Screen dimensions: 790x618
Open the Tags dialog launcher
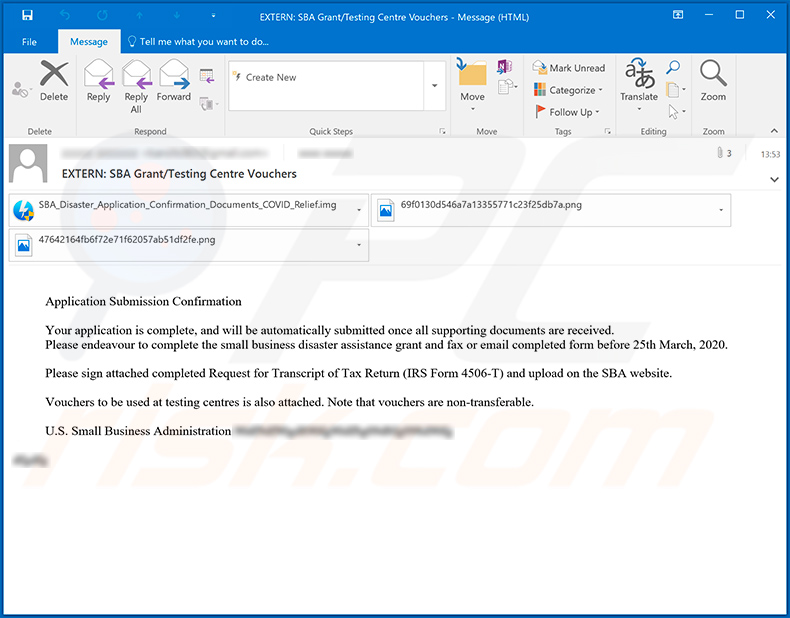coord(608,131)
